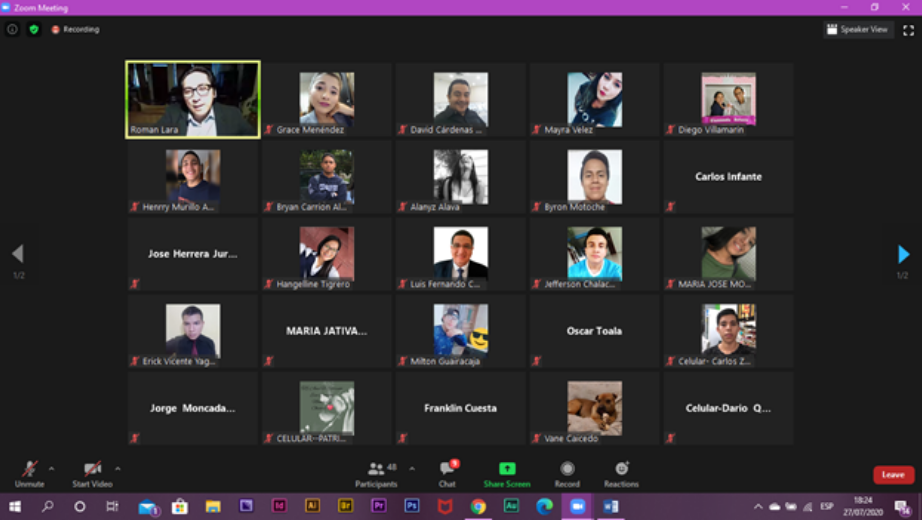Click the Oscar Toala name tile

point(594,331)
